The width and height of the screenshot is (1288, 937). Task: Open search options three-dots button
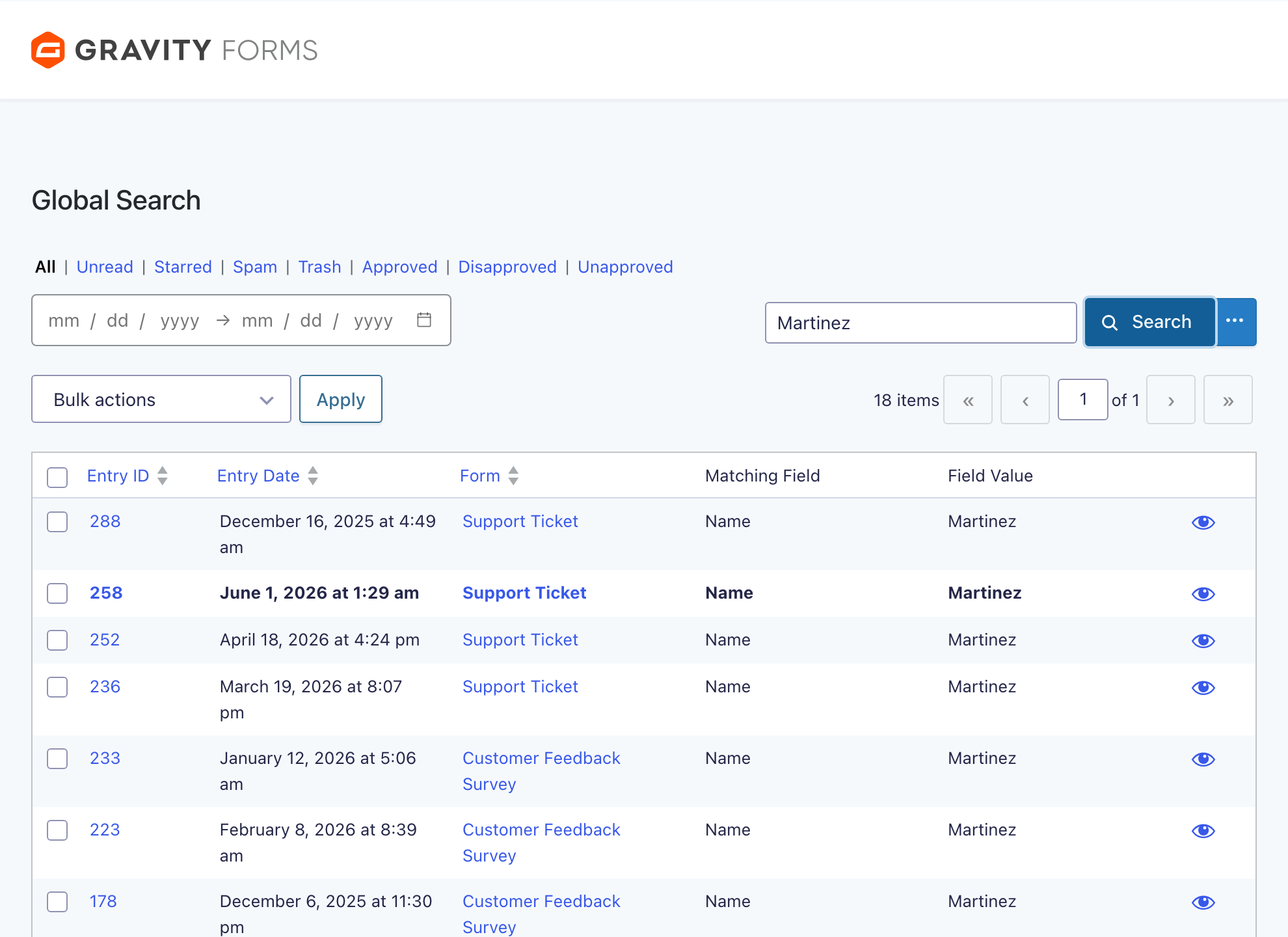[1235, 321]
